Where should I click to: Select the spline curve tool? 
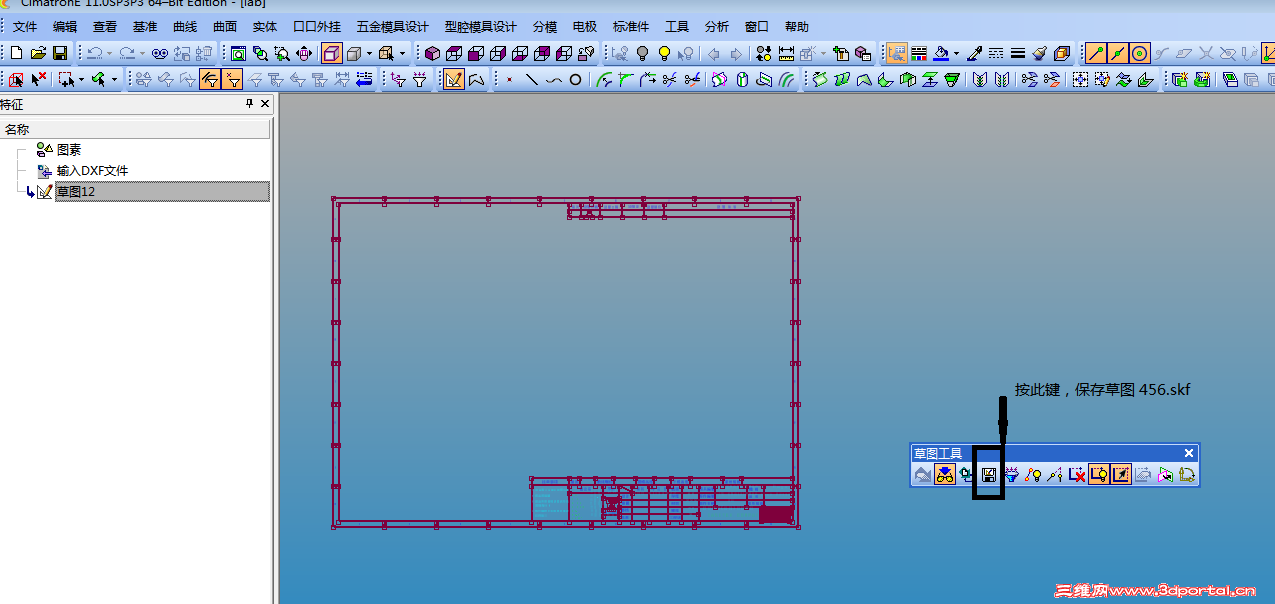[554, 79]
